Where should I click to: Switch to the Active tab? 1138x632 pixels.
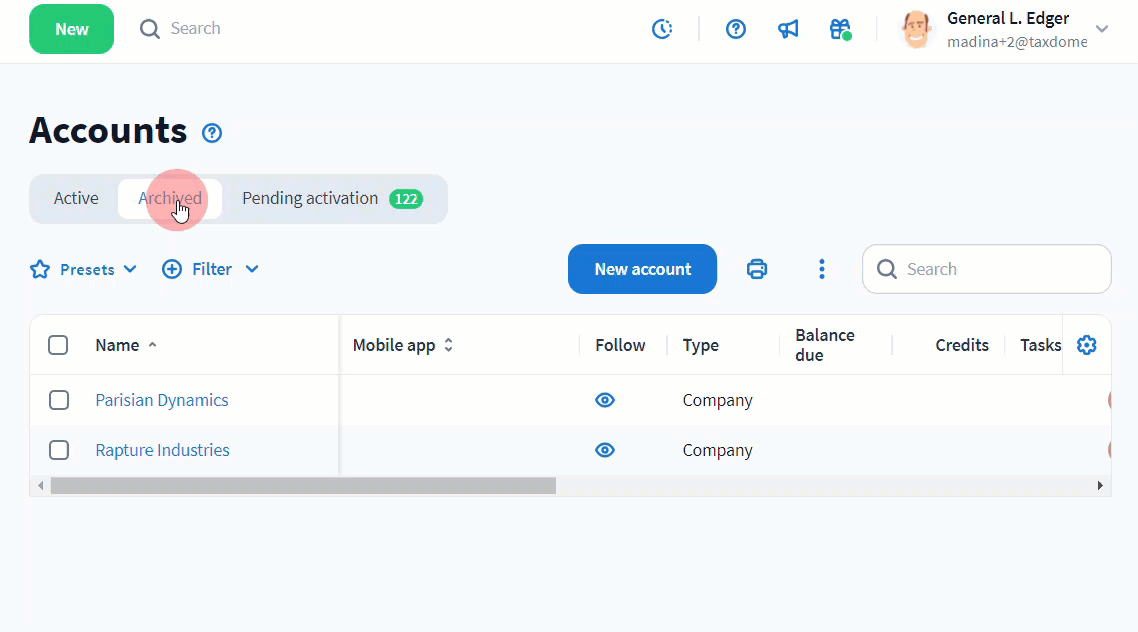[x=76, y=198]
